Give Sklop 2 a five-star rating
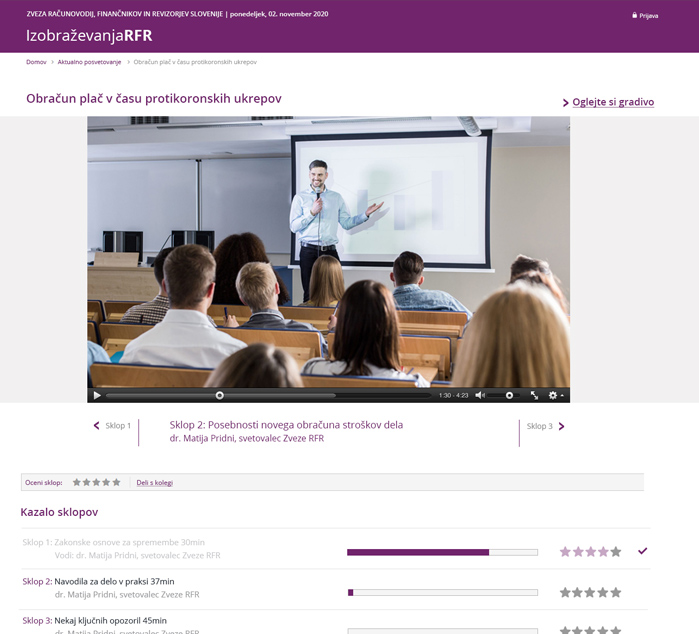 pyautogui.click(x=616, y=592)
